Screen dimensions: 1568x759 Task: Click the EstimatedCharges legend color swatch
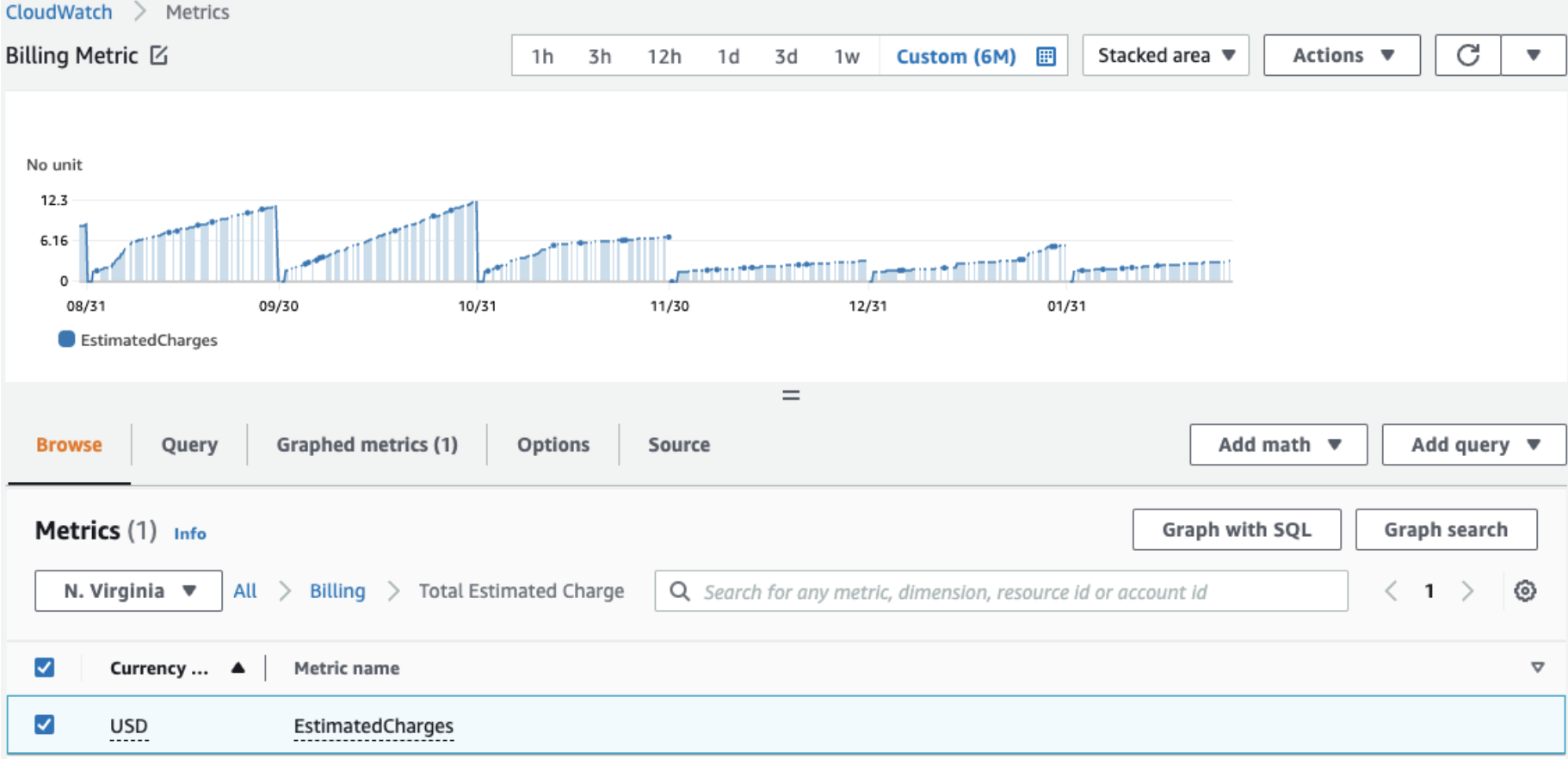[66, 339]
